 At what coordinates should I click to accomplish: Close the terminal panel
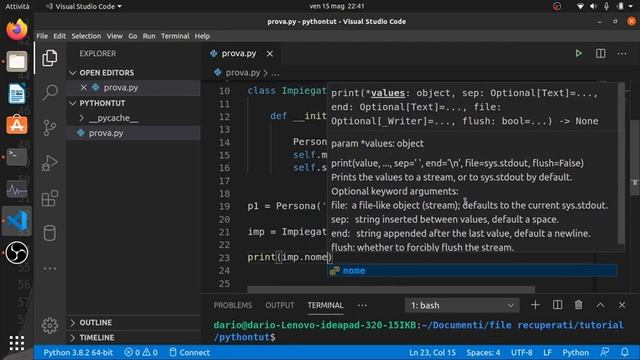(622, 305)
